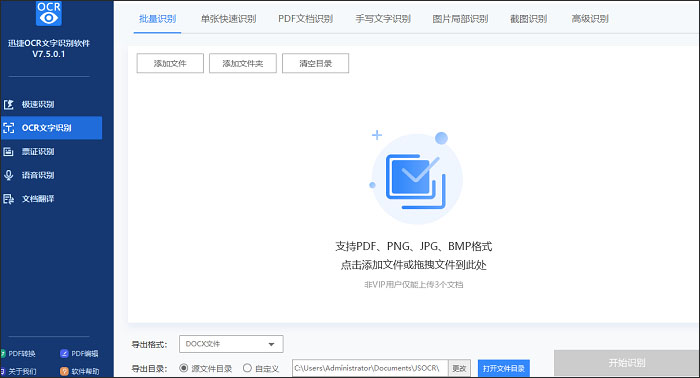
Task: Select the 源文件目录 radio button
Action: click(183, 368)
